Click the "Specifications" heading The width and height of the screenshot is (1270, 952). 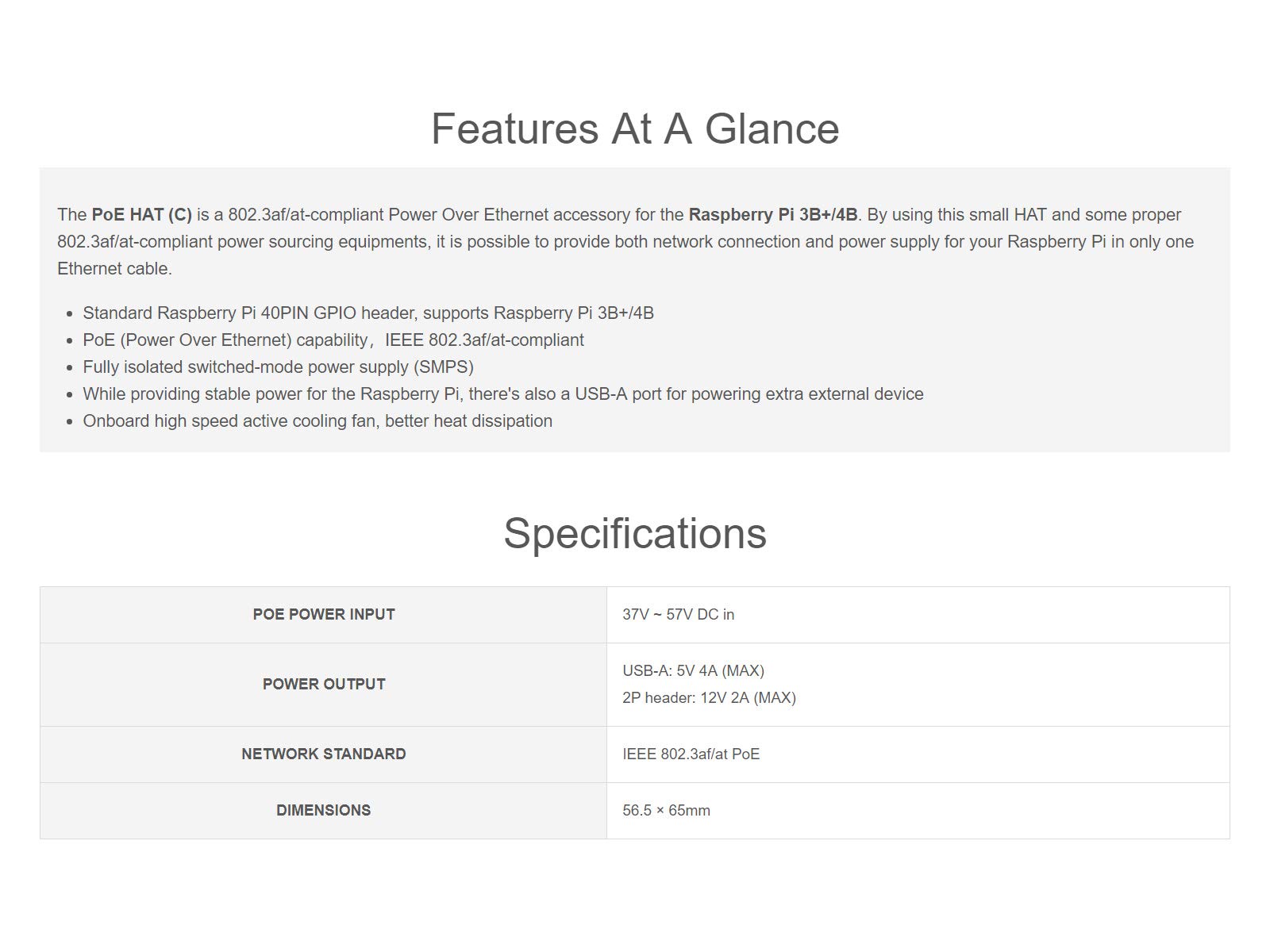pos(635,533)
